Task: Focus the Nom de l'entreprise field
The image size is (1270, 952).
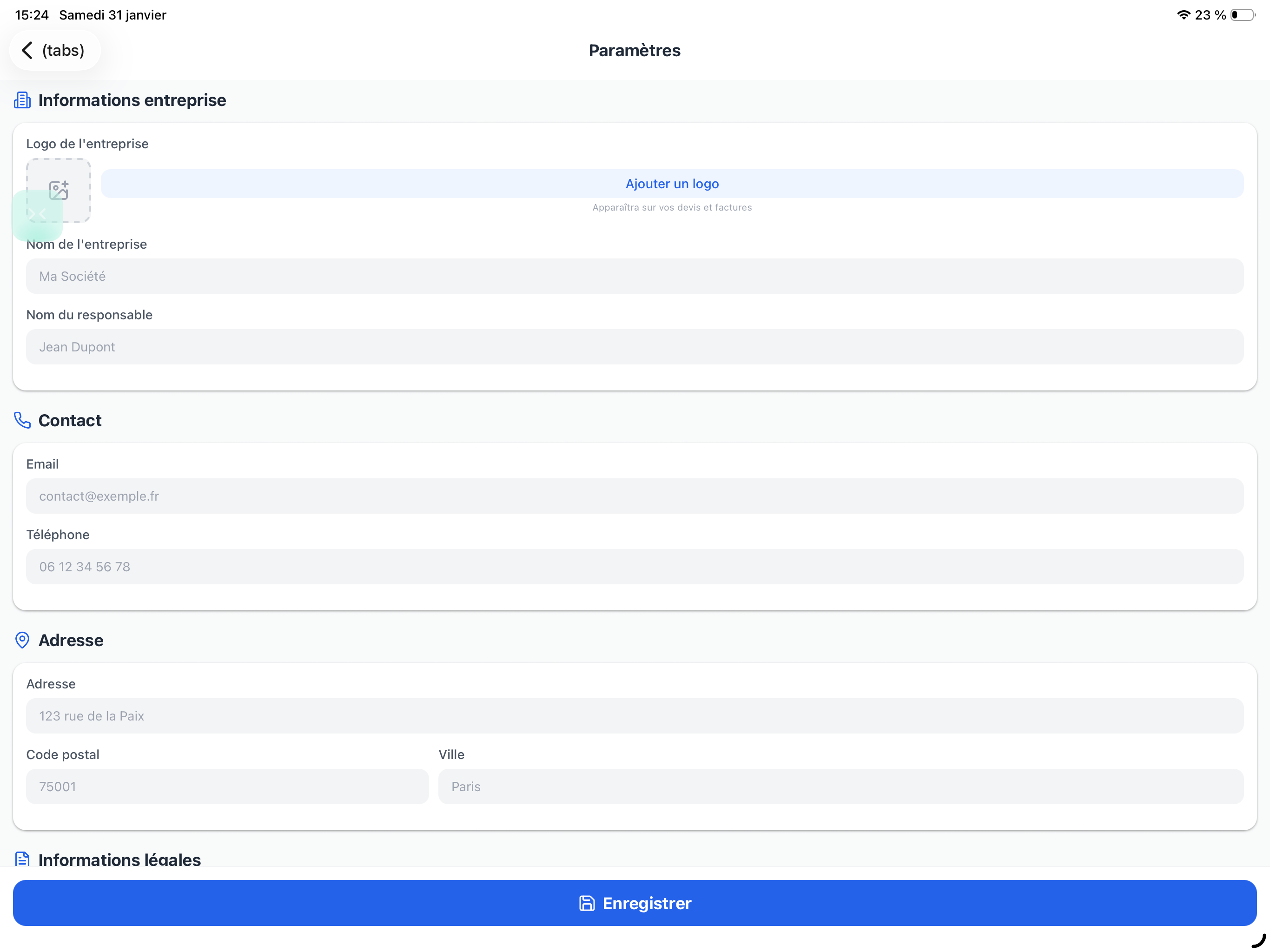Action: point(635,276)
